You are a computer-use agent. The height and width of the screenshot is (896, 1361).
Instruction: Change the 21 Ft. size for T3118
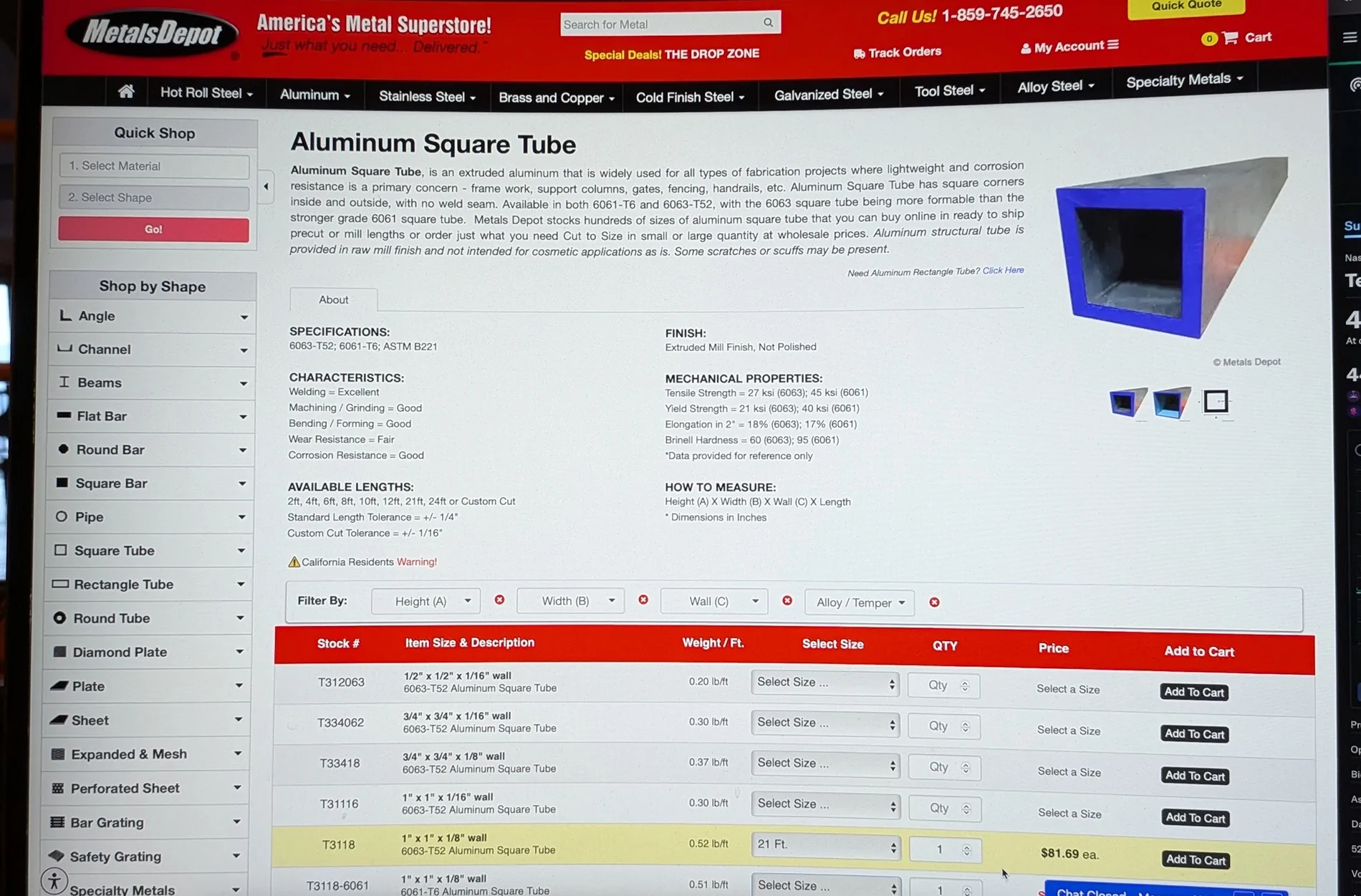click(x=826, y=845)
